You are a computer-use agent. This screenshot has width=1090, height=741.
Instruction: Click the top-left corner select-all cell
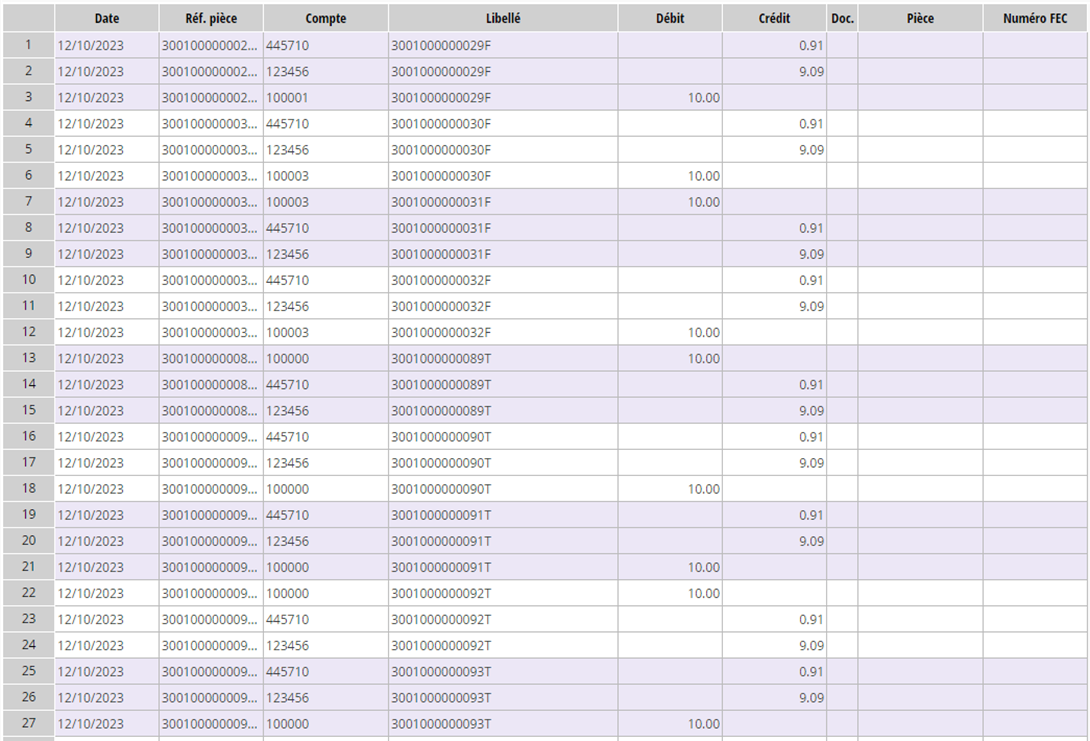[x=28, y=18]
